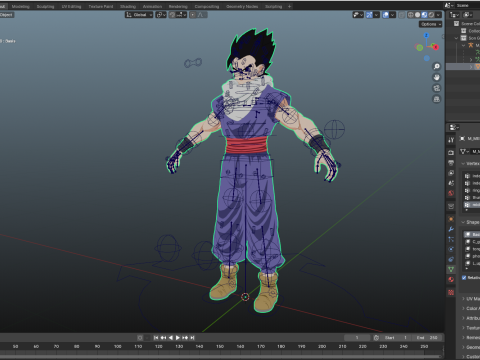Image resolution: width=480 pixels, height=360 pixels.
Task: Jump to the timeline end frame
Action: [192, 338]
